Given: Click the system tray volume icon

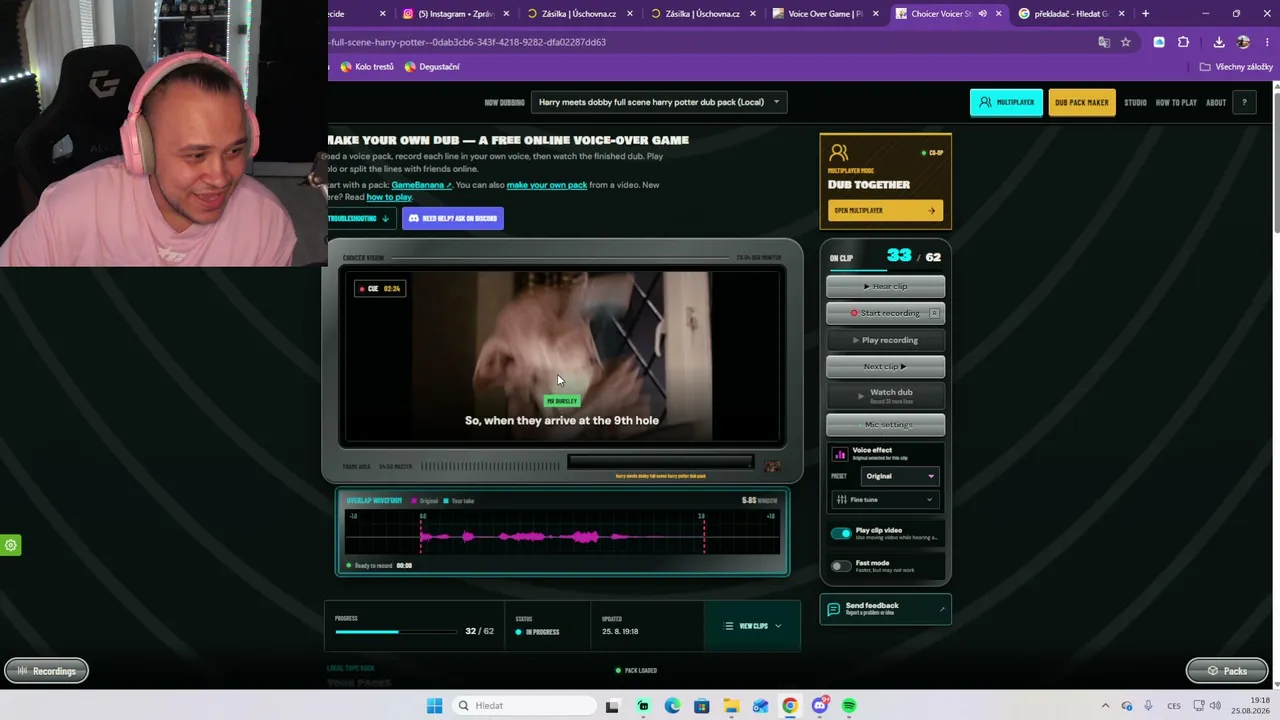Looking at the screenshot, I should click(1215, 706).
